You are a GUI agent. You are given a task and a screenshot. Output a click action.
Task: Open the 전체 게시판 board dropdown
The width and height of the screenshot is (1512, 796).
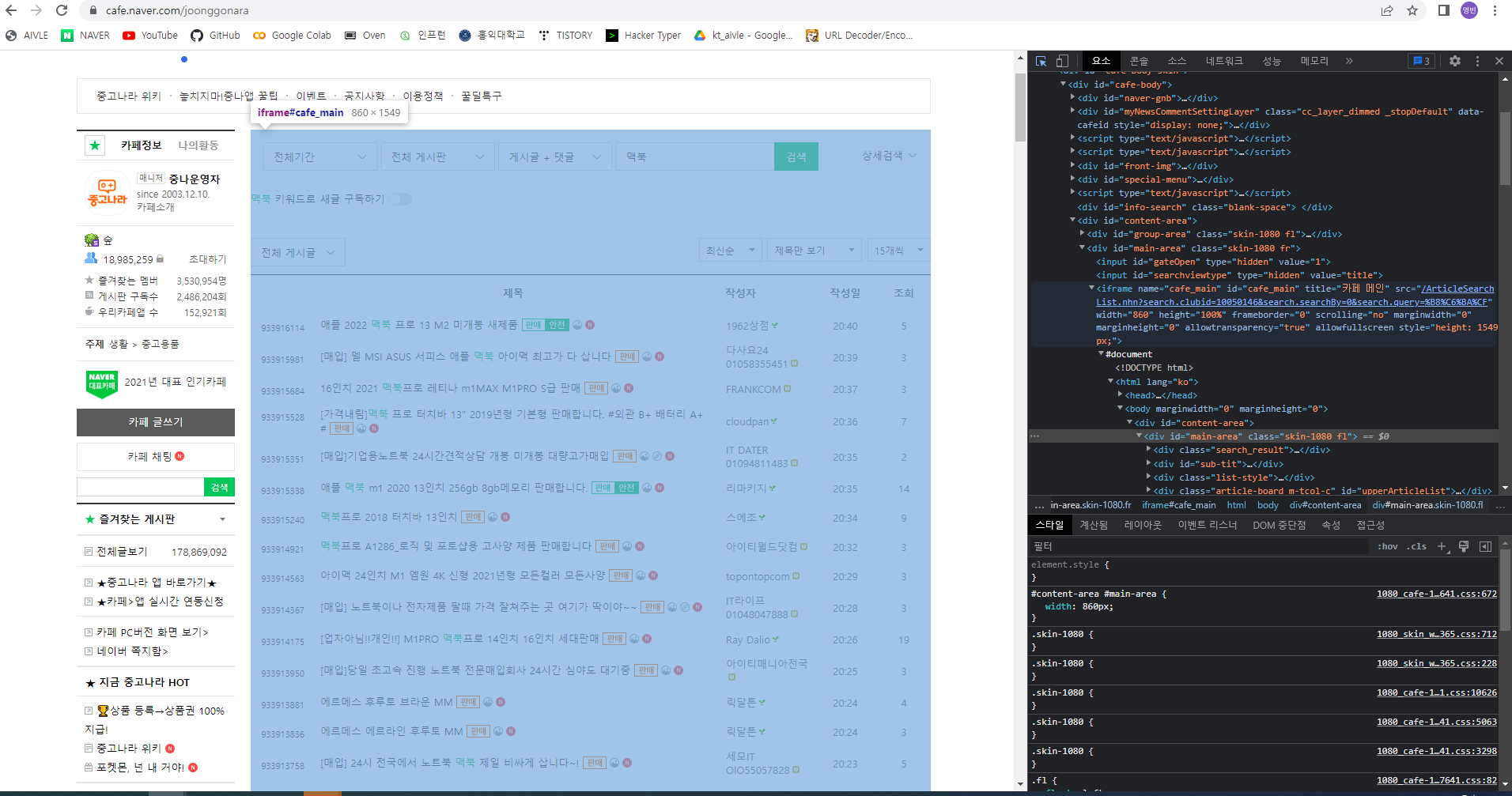tap(438, 157)
